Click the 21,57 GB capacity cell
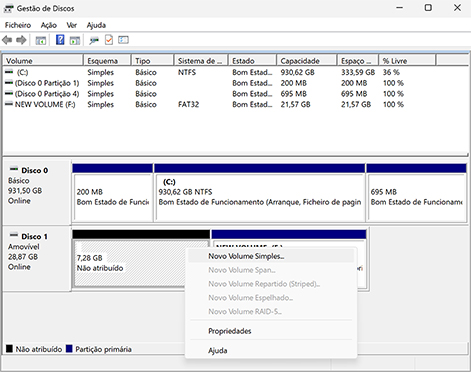 (x=295, y=104)
